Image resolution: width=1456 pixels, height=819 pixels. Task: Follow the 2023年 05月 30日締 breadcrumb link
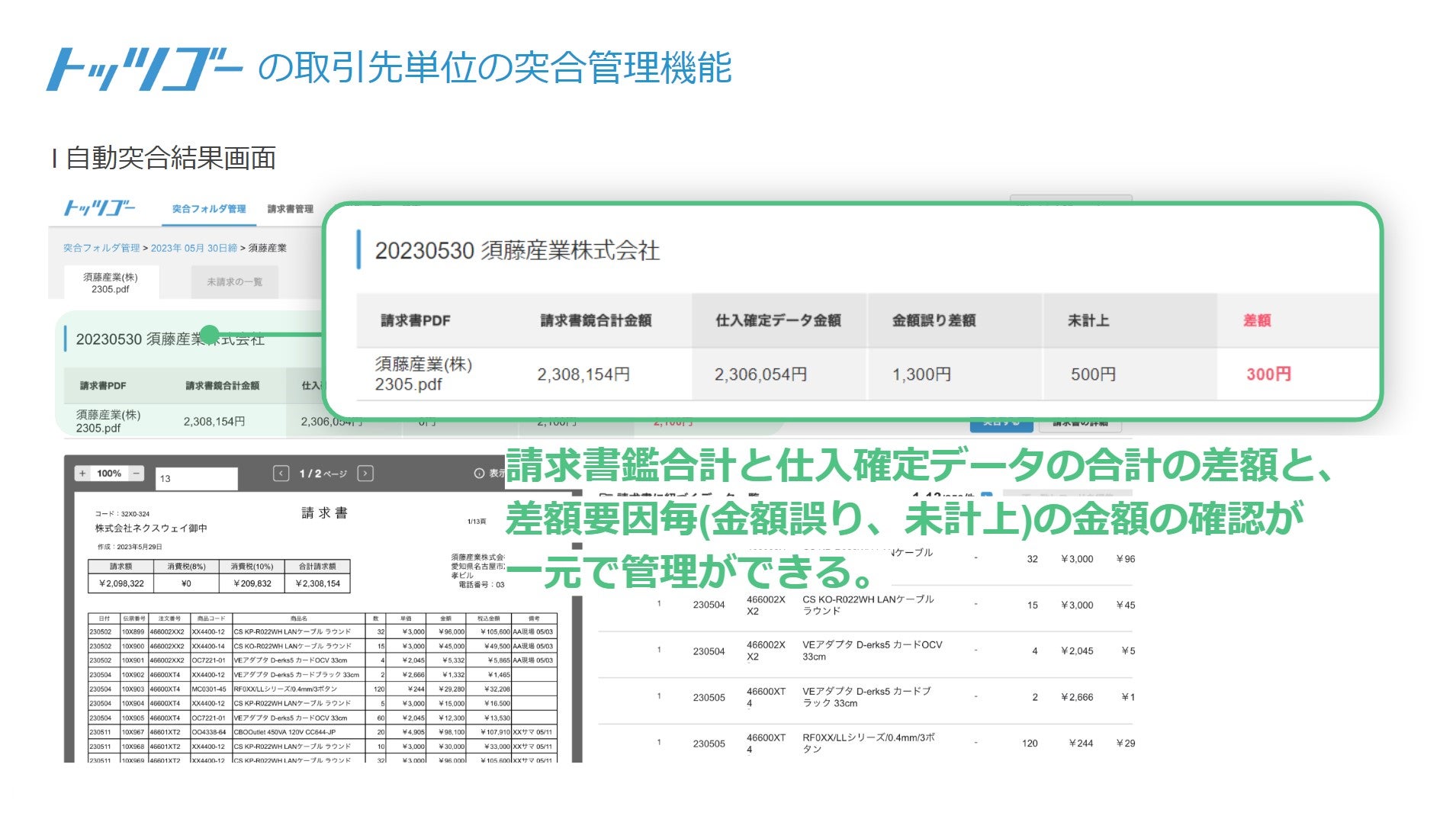(x=194, y=248)
